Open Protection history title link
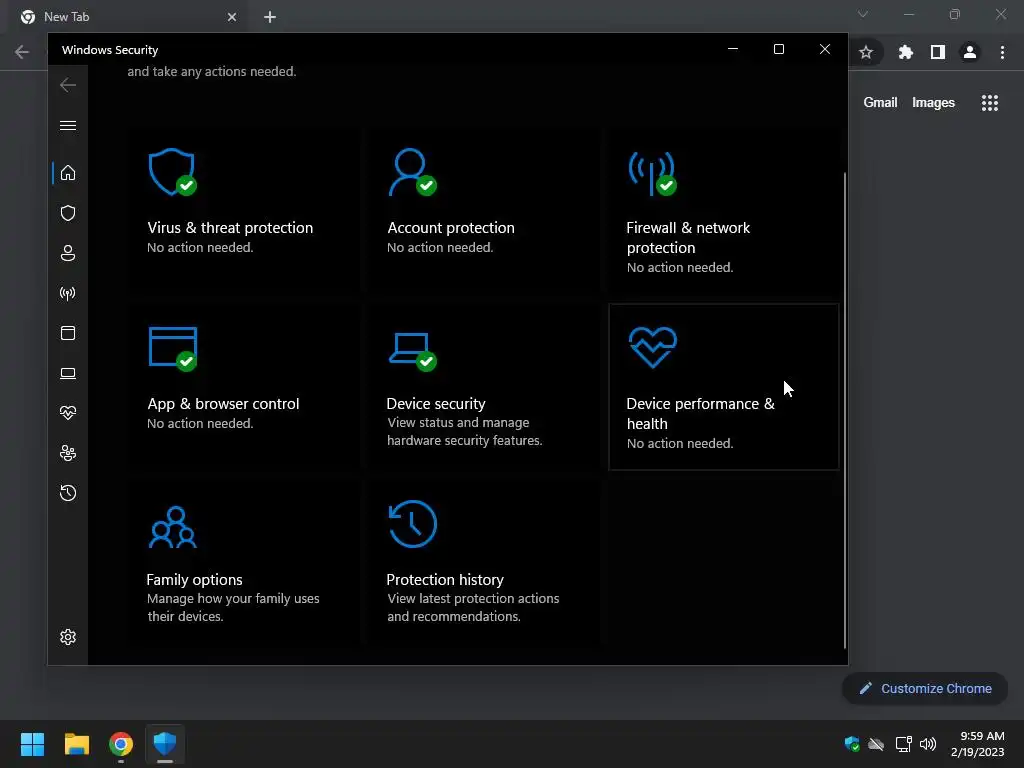The image size is (1024, 768). 445,580
